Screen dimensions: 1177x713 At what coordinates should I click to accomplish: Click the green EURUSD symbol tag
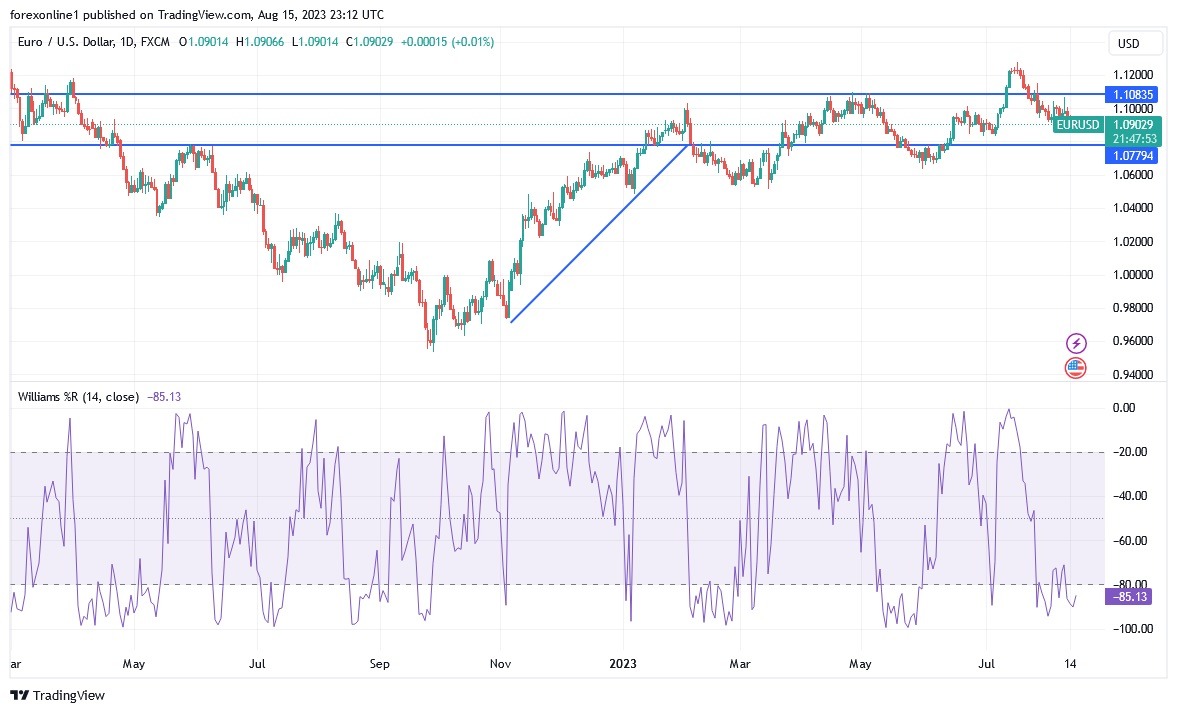click(1077, 125)
